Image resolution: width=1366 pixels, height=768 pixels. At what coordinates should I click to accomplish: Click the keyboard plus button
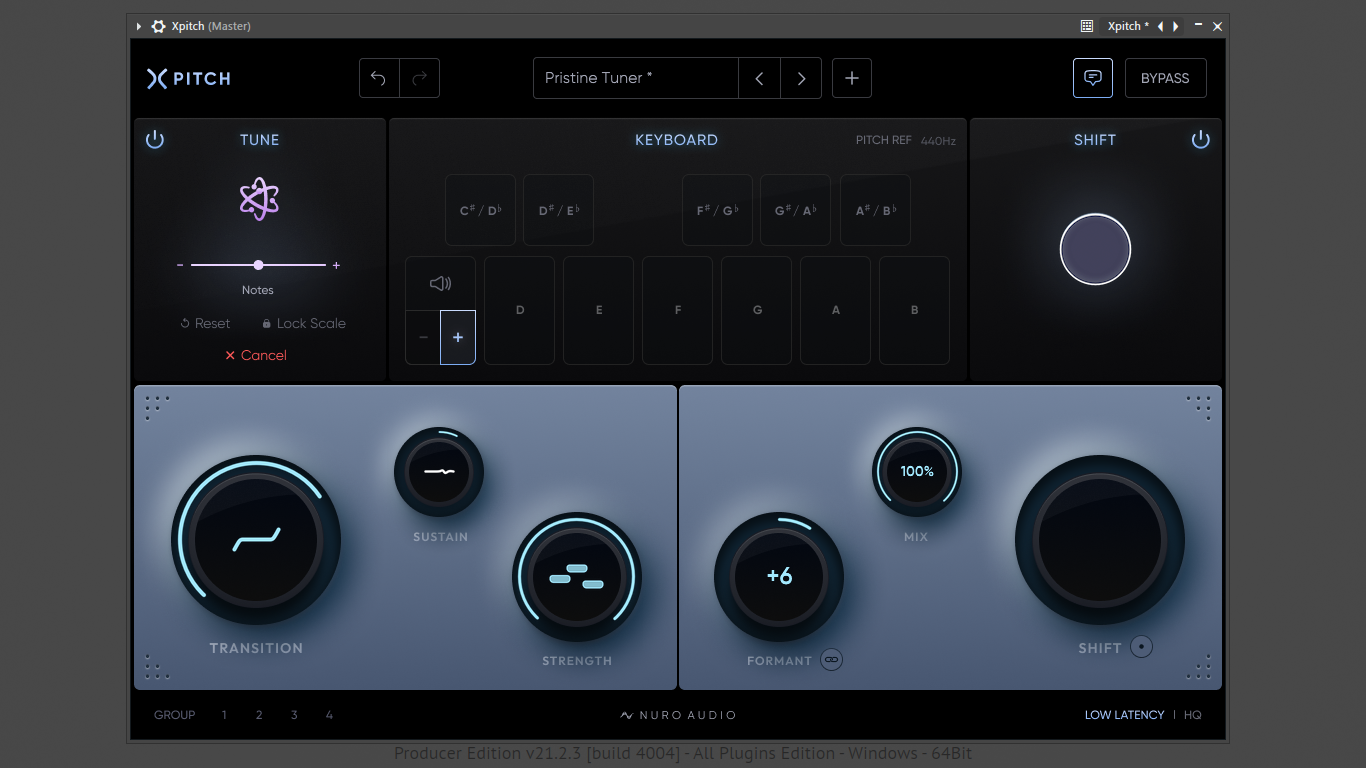point(458,337)
